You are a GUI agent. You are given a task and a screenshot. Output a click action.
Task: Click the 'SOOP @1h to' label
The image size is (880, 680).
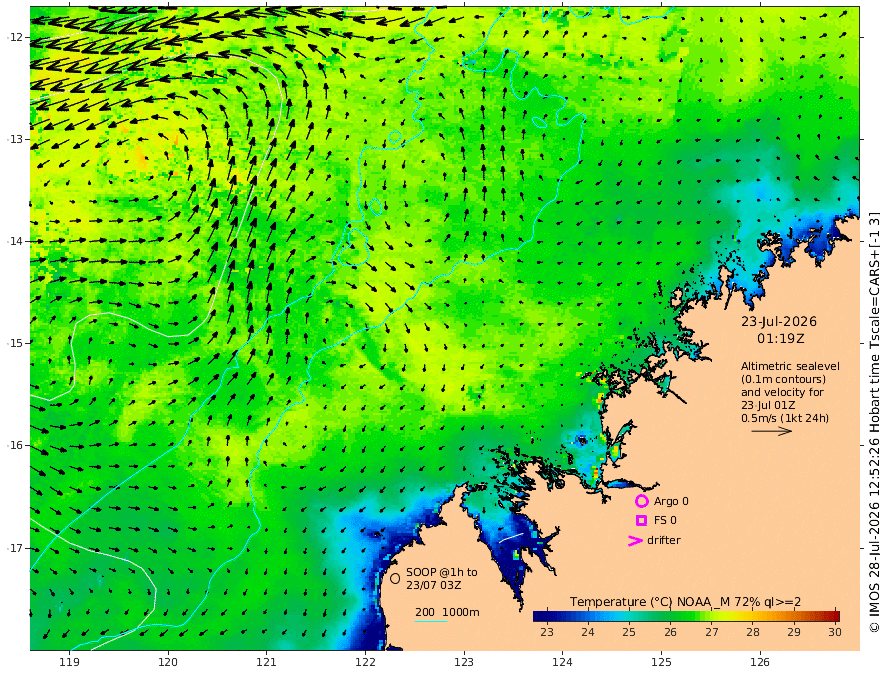tap(442, 572)
